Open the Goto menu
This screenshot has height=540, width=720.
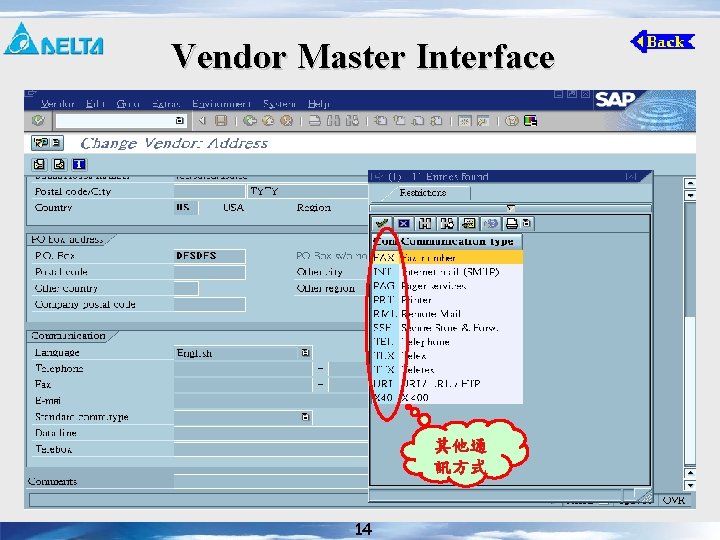128,104
